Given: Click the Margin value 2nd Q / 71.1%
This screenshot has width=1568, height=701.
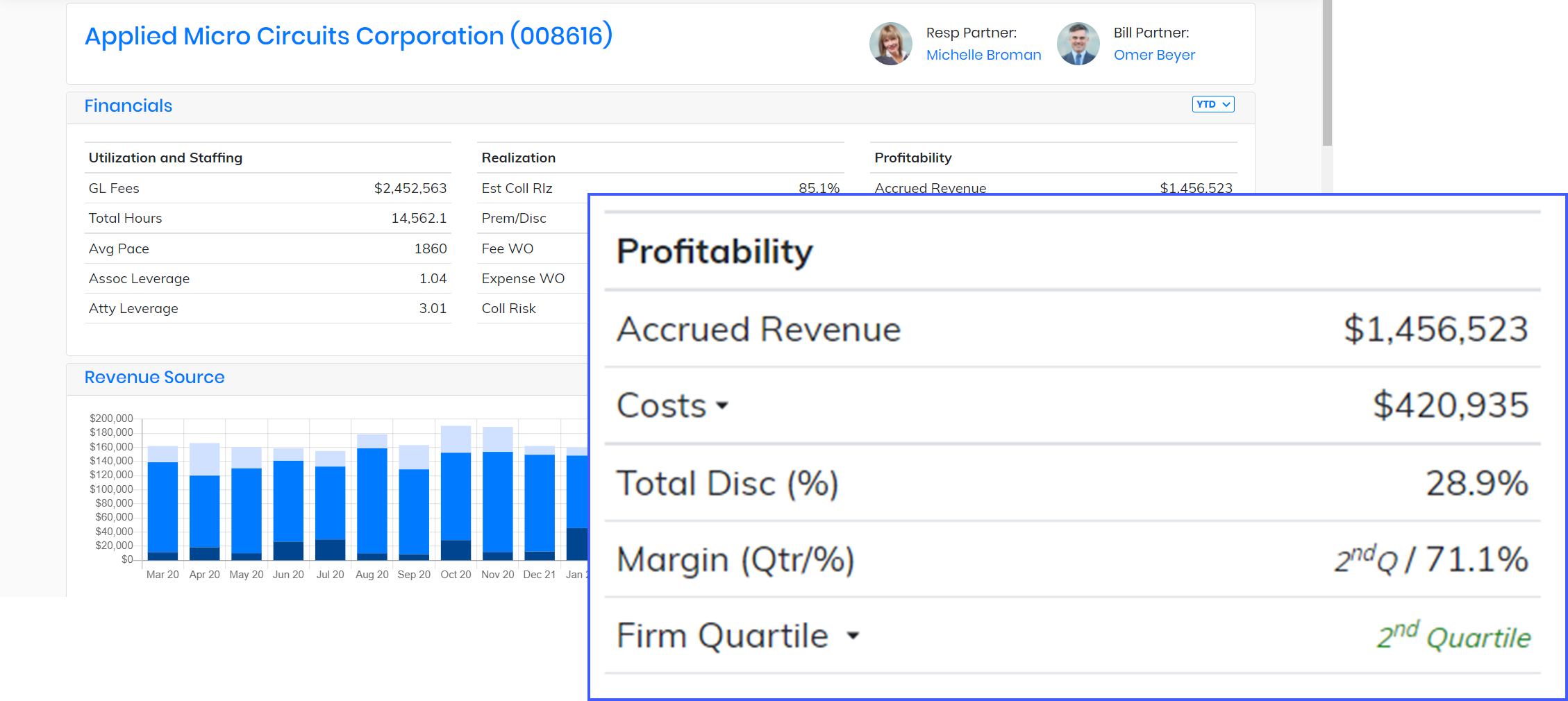Looking at the screenshot, I should [1431, 559].
